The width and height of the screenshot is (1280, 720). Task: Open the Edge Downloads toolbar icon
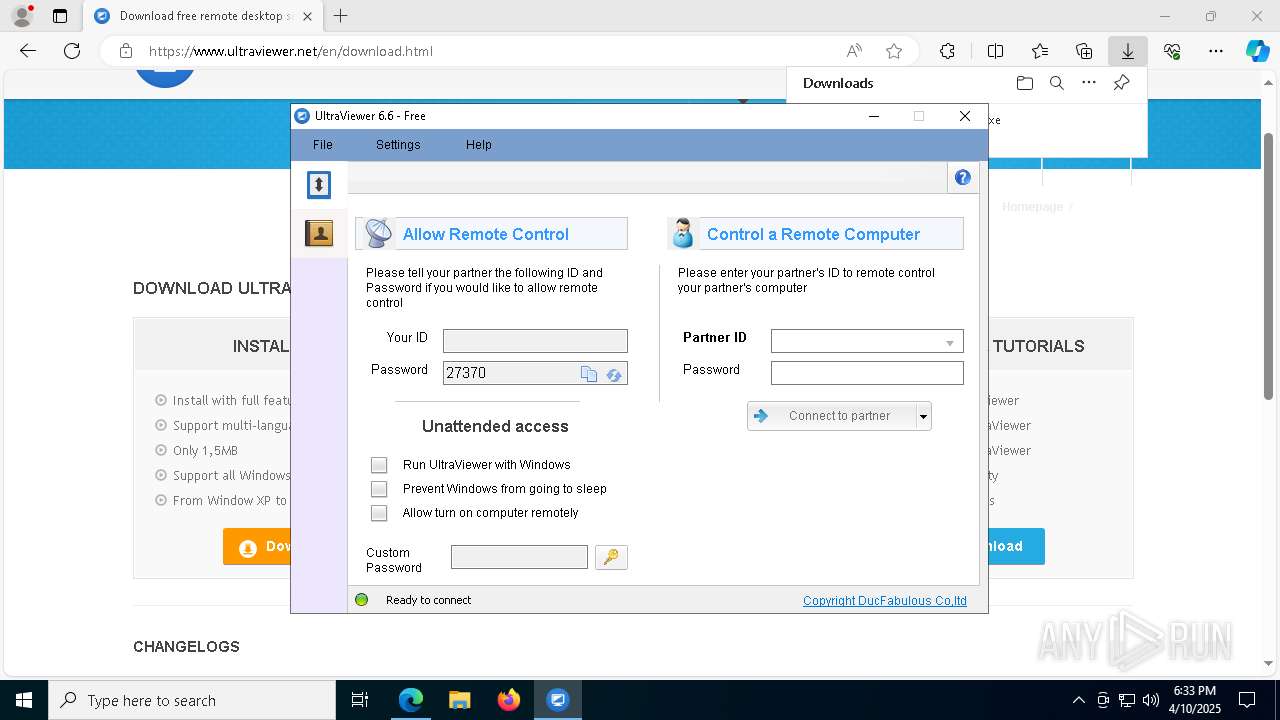pos(1127,51)
